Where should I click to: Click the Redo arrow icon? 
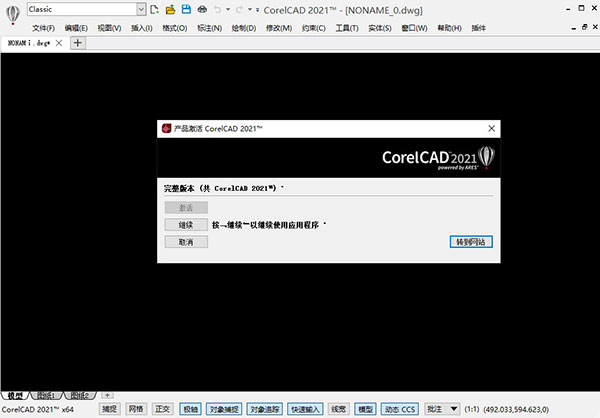(x=238, y=9)
